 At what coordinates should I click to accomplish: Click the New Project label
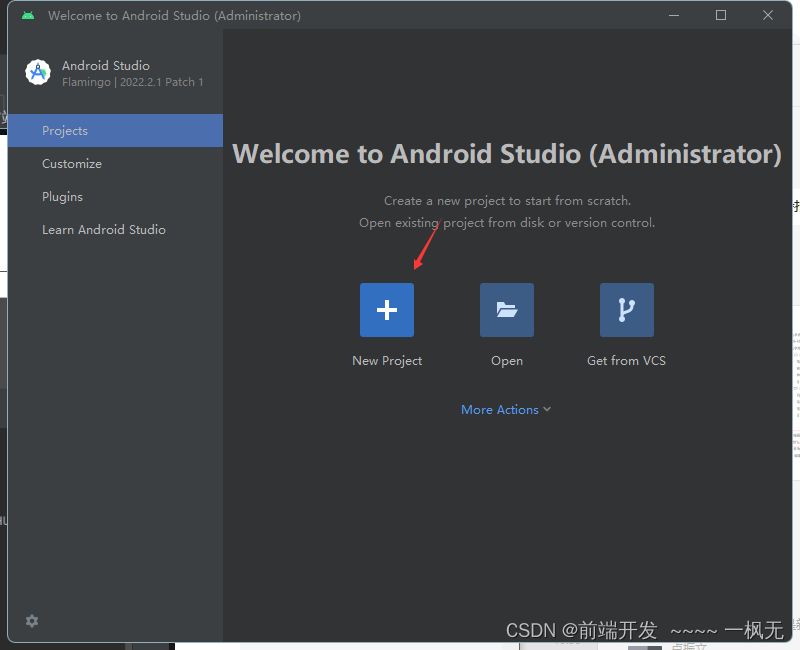click(x=387, y=361)
